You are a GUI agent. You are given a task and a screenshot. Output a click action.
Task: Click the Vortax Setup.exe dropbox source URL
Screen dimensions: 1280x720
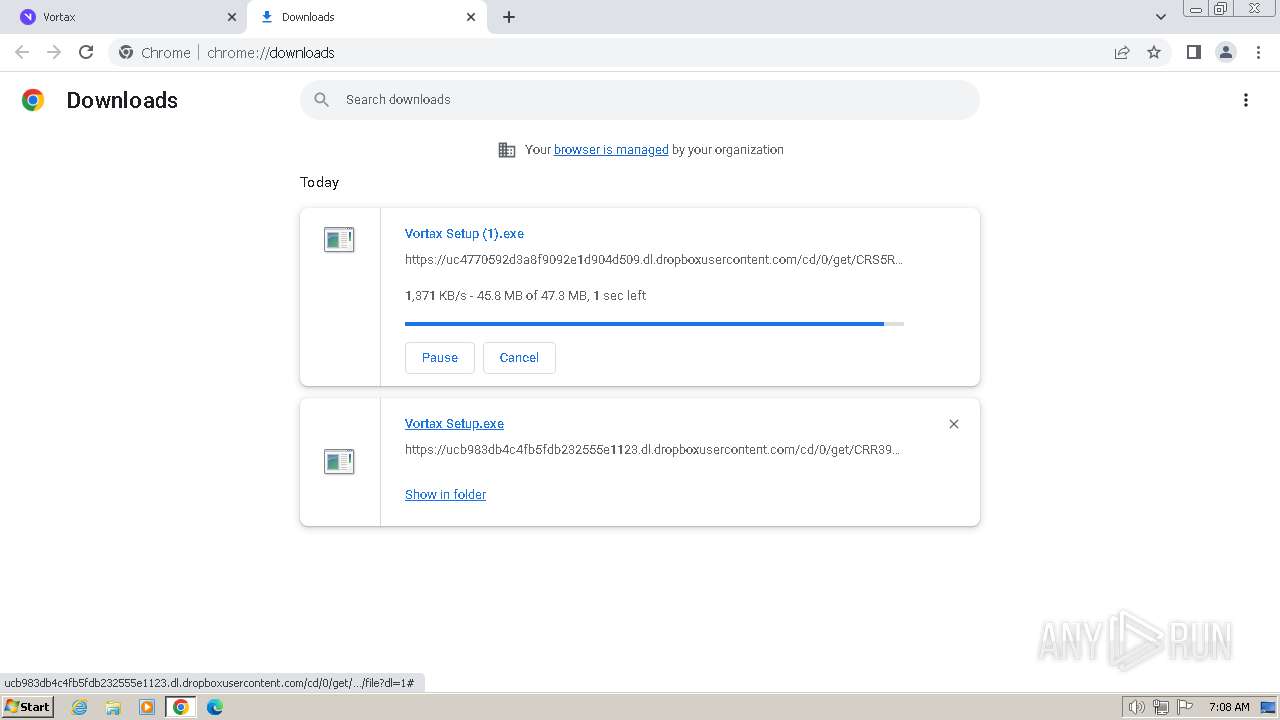pos(652,450)
